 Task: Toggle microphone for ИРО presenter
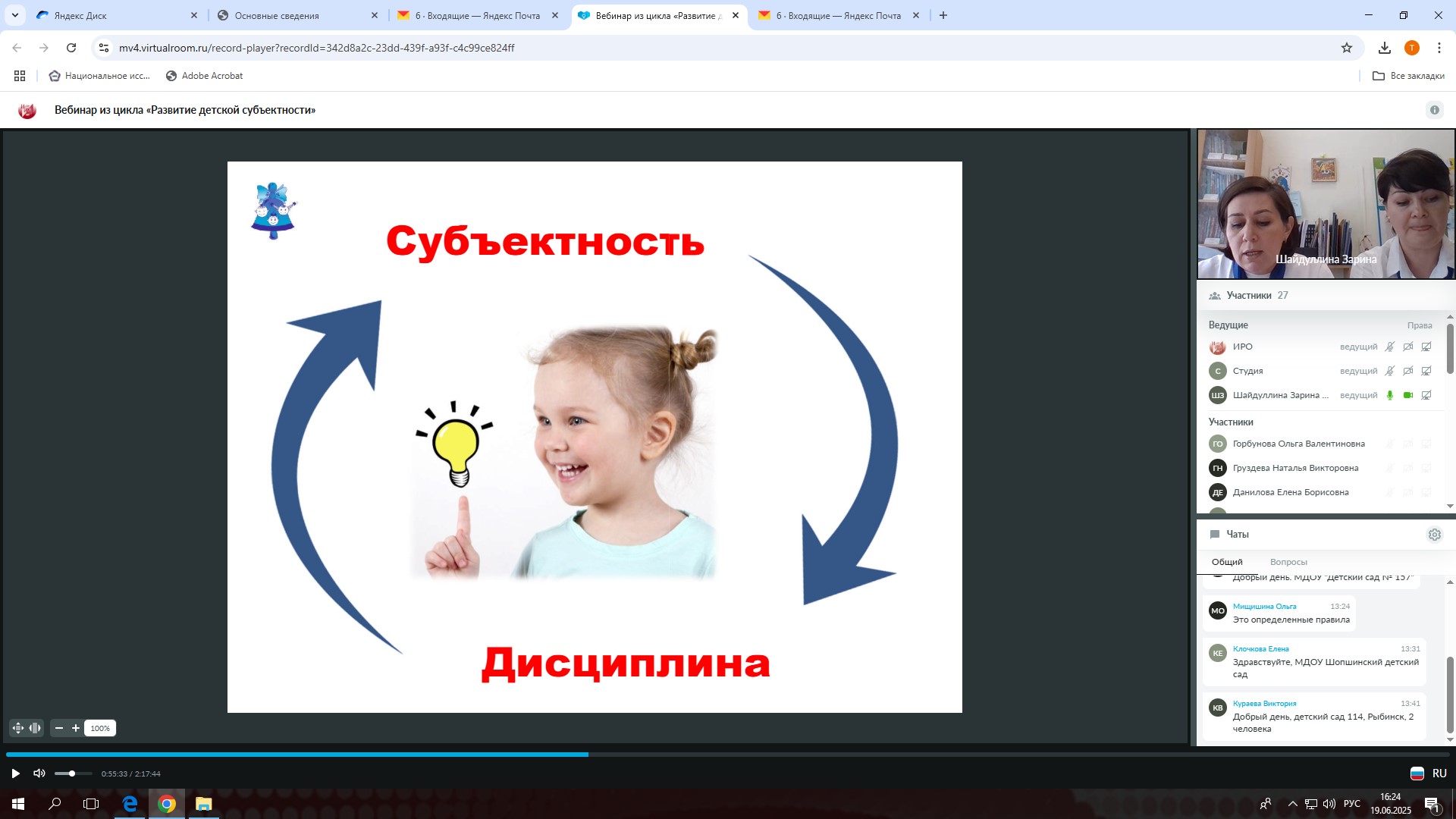[1389, 347]
